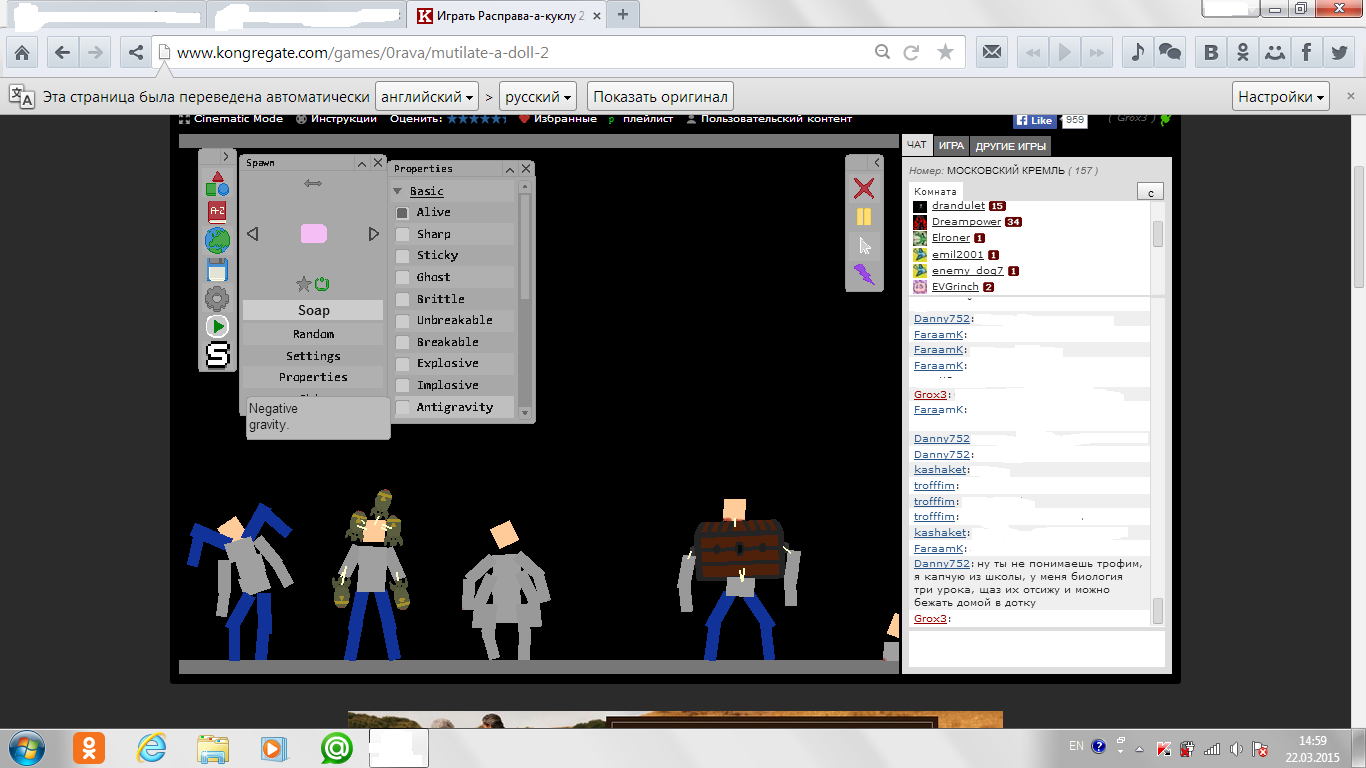The width and height of the screenshot is (1366, 768).
Task: Enable the Brittle checkbox
Action: click(x=402, y=299)
